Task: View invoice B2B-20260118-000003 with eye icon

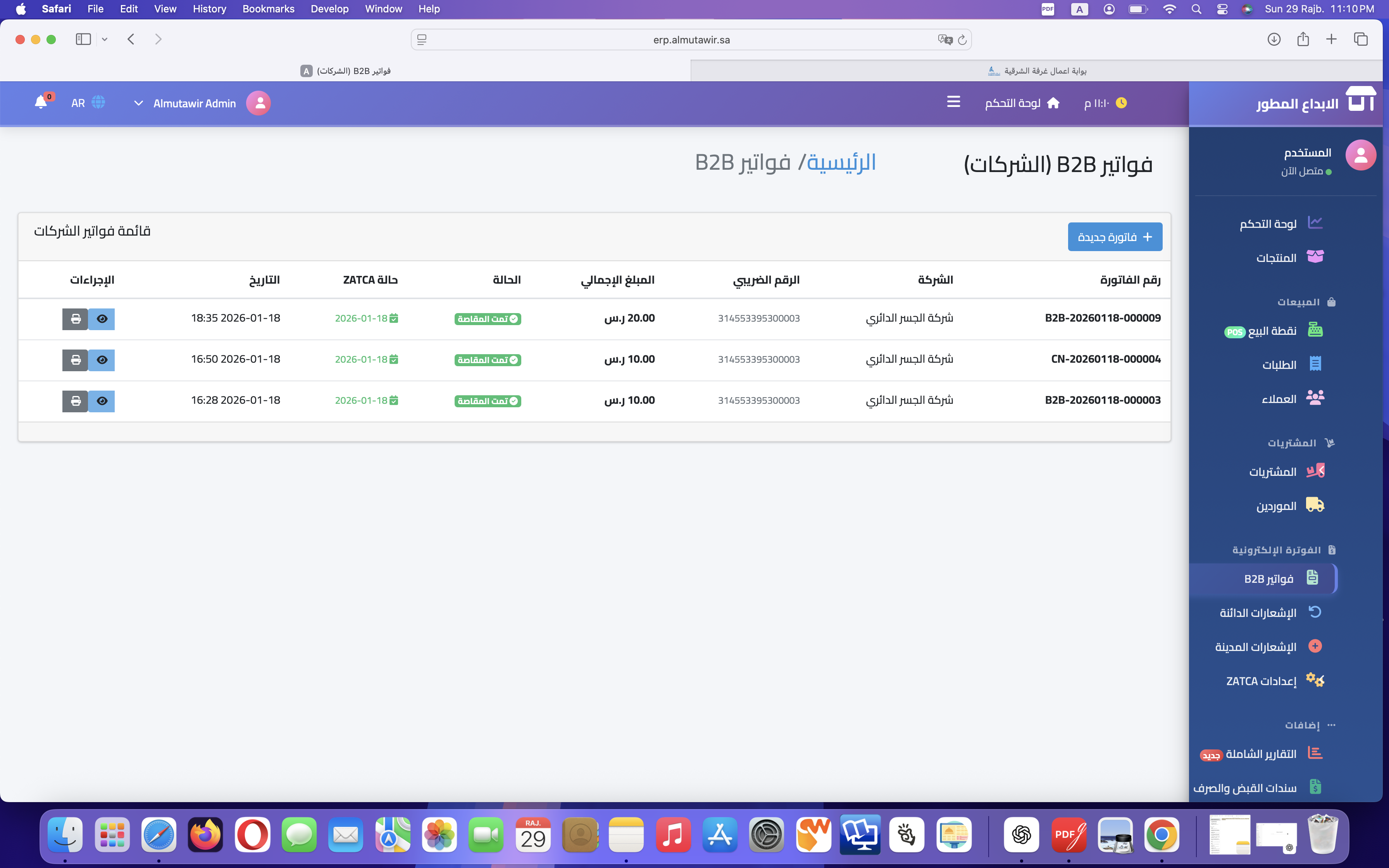Action: tap(102, 401)
